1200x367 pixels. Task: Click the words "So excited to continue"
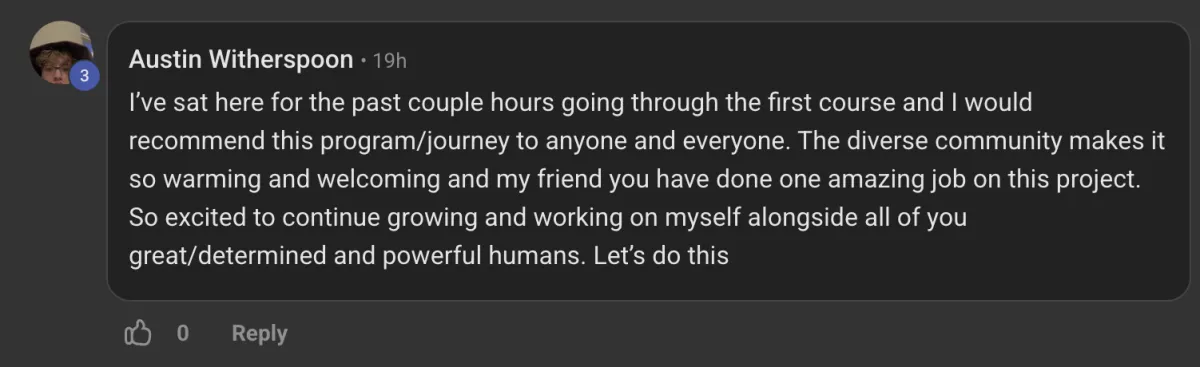(243, 217)
